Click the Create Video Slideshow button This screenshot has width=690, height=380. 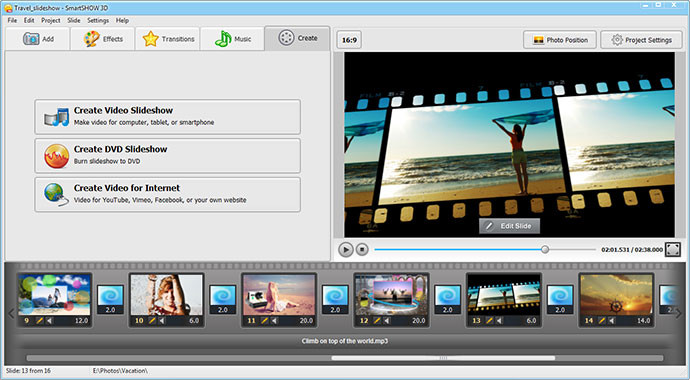(x=168, y=117)
